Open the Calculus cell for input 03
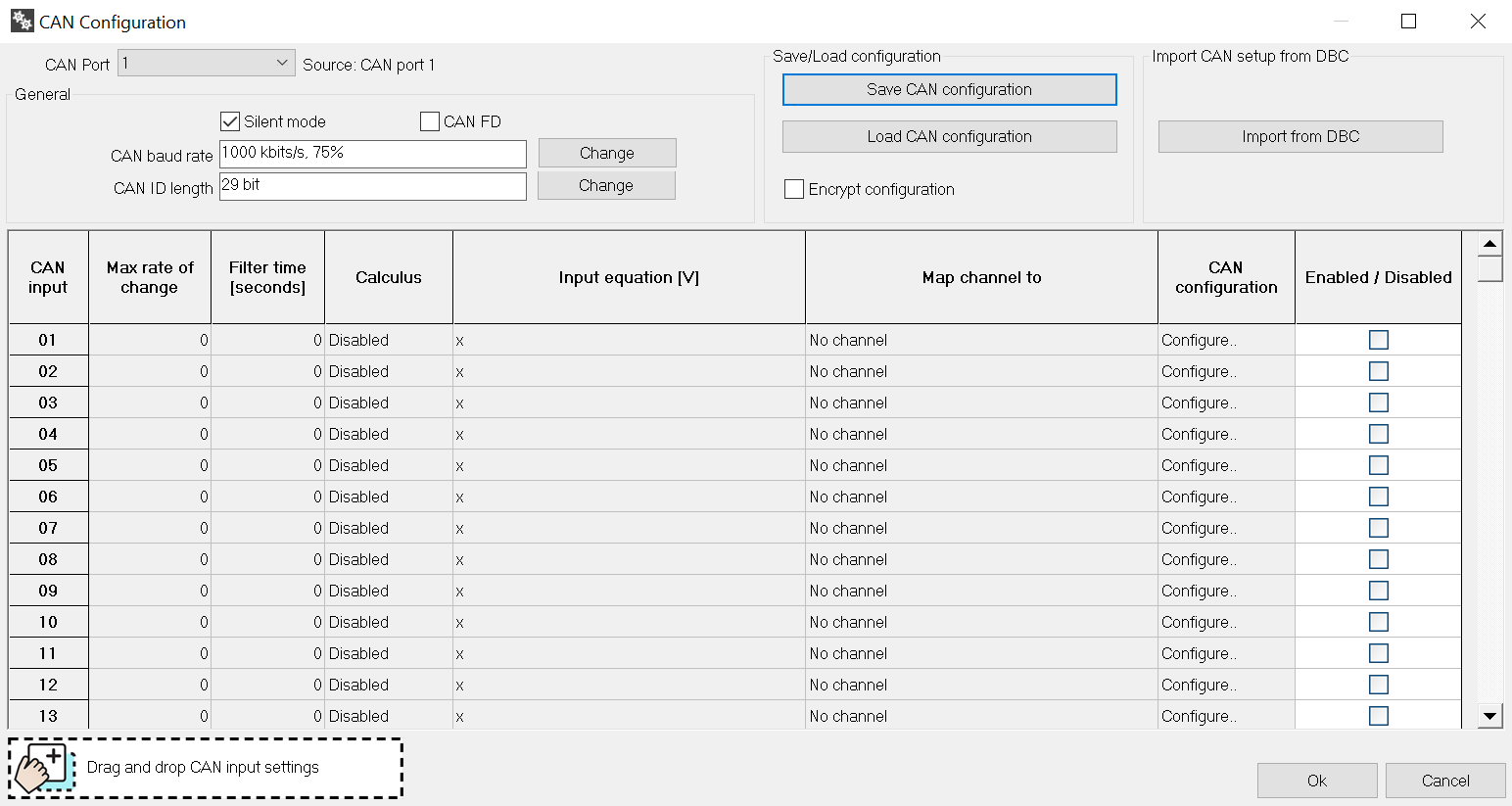This screenshot has height=806, width=1512. (388, 403)
